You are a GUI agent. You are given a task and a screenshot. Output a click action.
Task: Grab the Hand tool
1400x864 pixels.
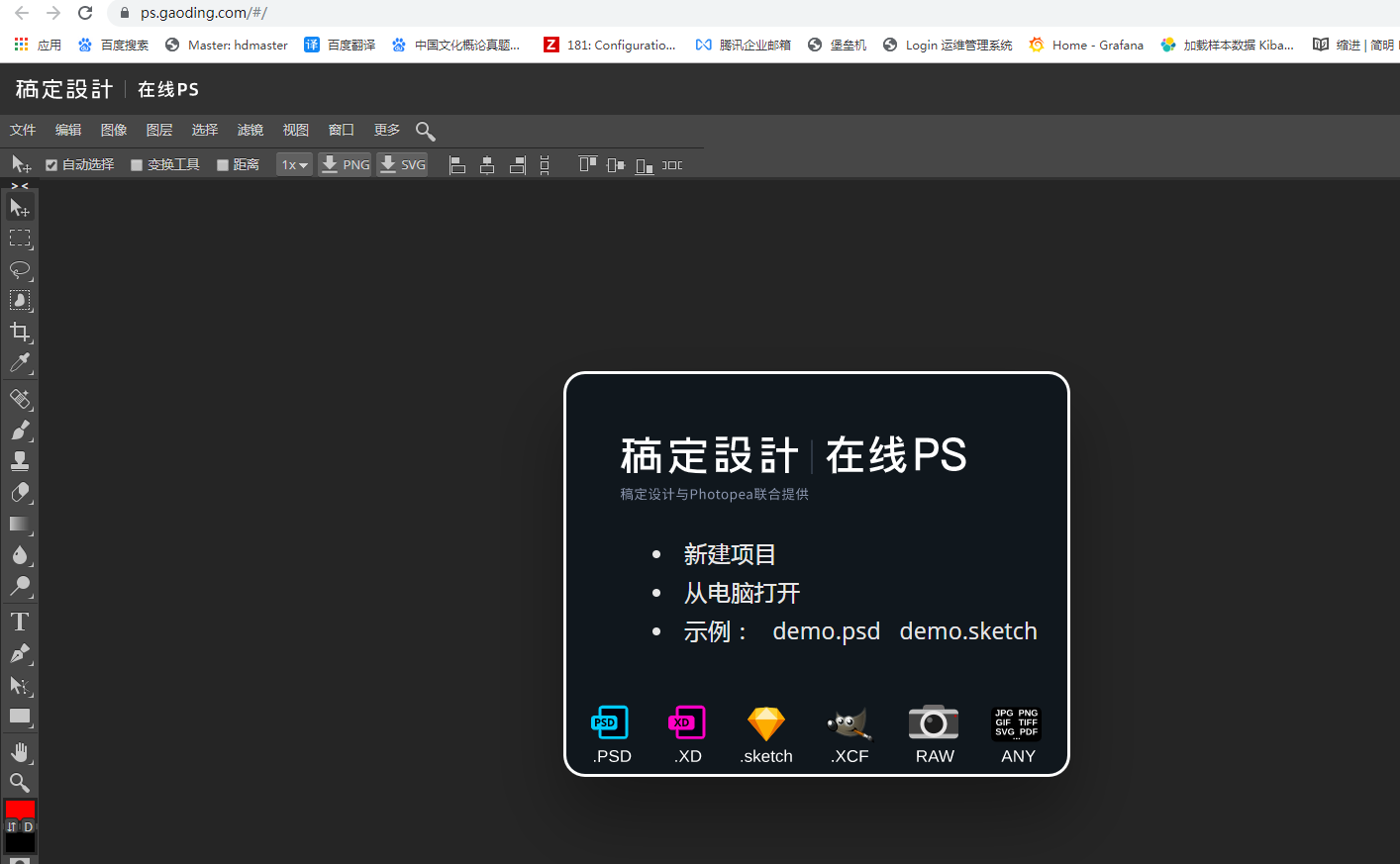[20, 751]
